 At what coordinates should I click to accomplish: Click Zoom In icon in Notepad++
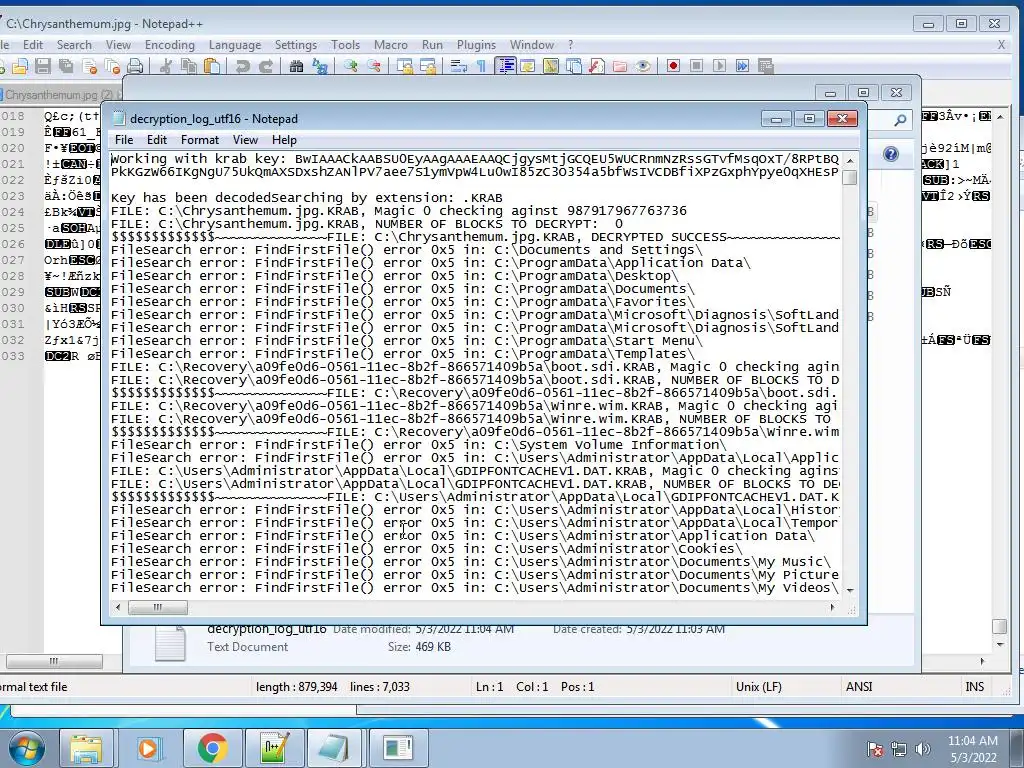[351, 66]
